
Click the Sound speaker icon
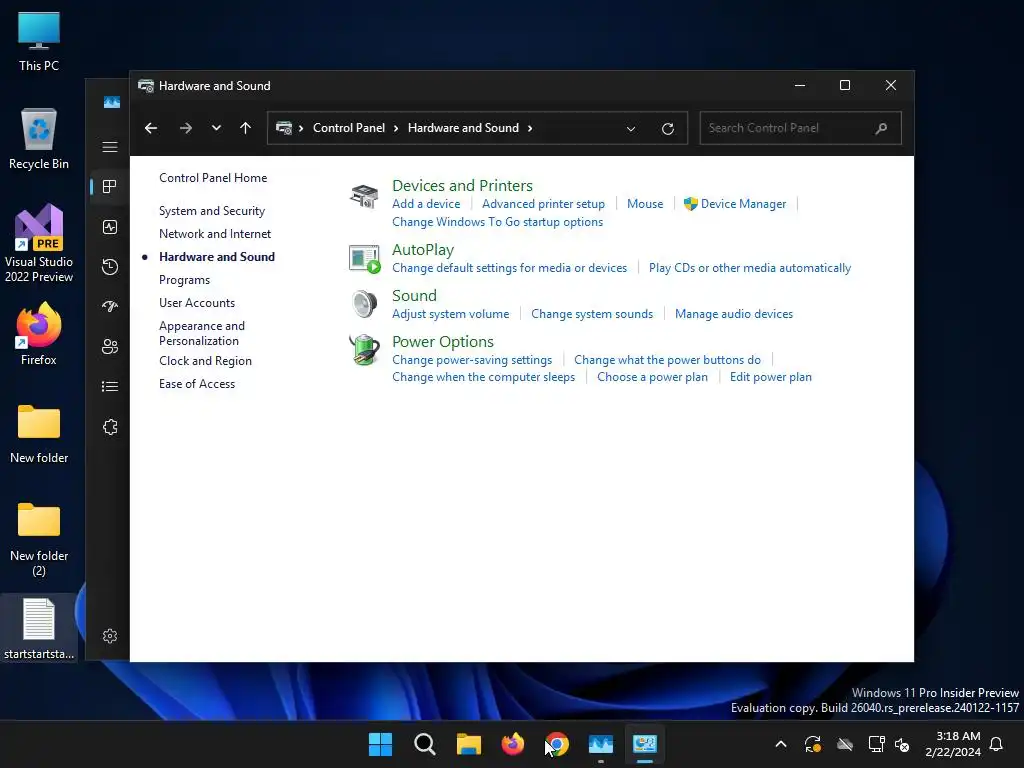[x=364, y=304]
